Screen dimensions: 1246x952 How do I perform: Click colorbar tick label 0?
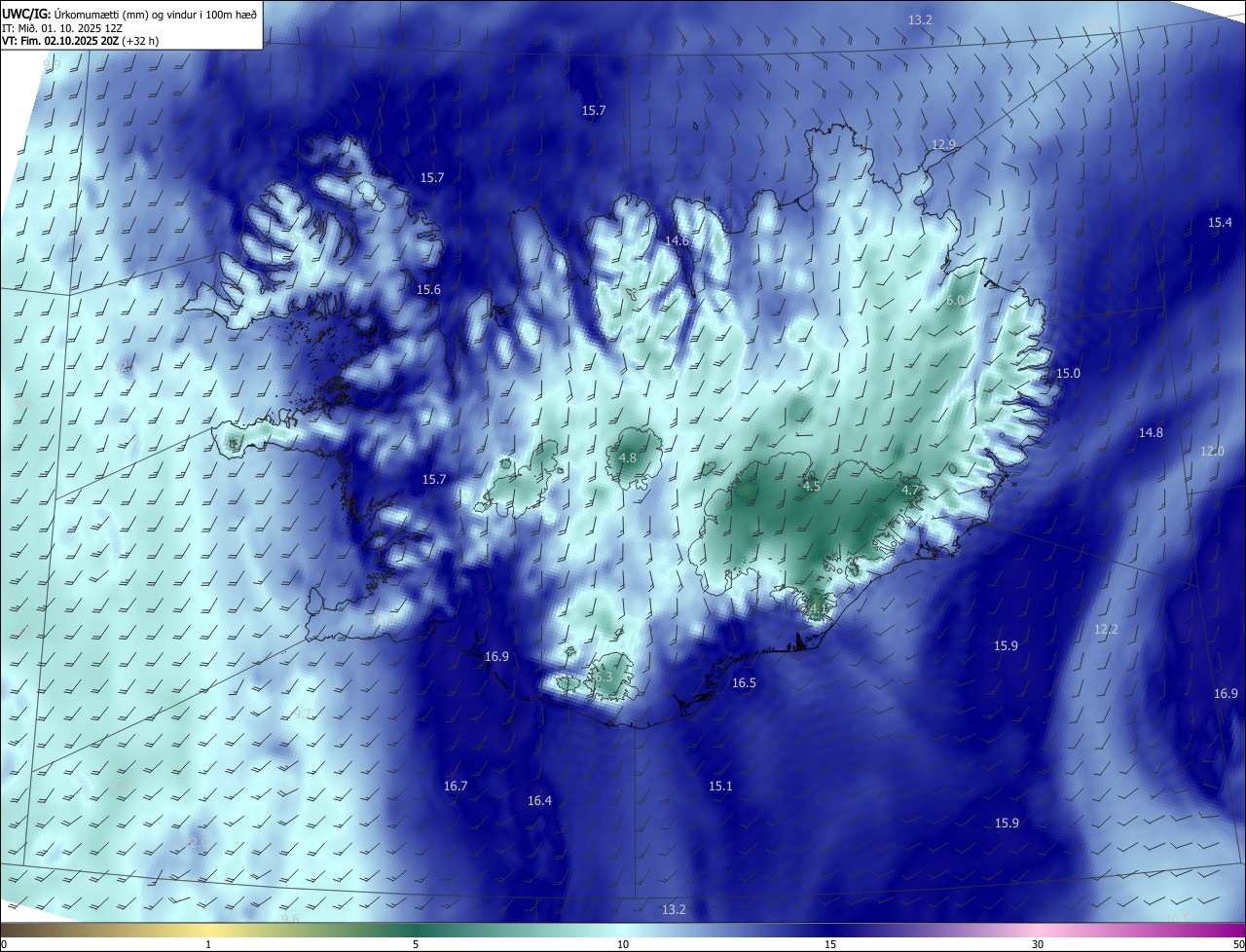(x=4, y=944)
